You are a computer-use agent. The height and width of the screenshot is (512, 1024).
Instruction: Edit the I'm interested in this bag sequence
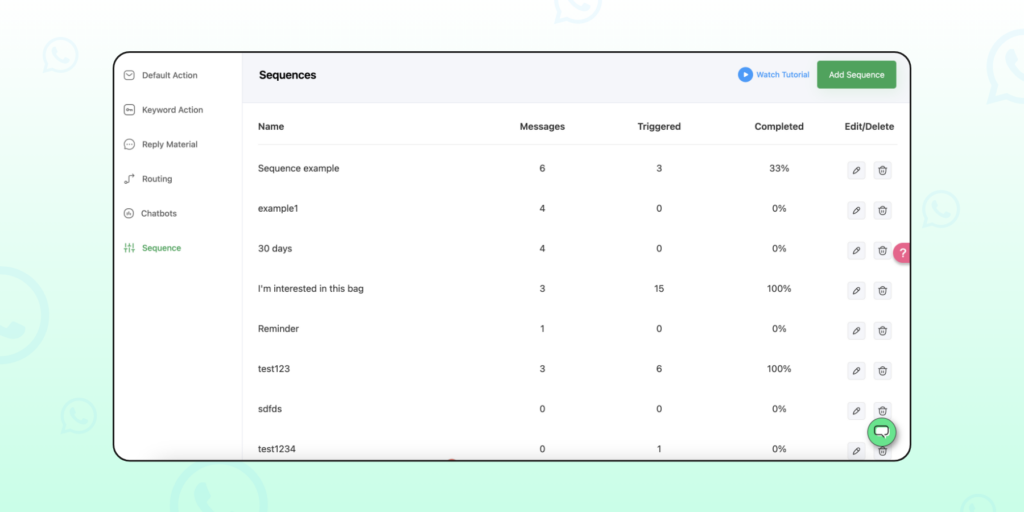pos(856,291)
